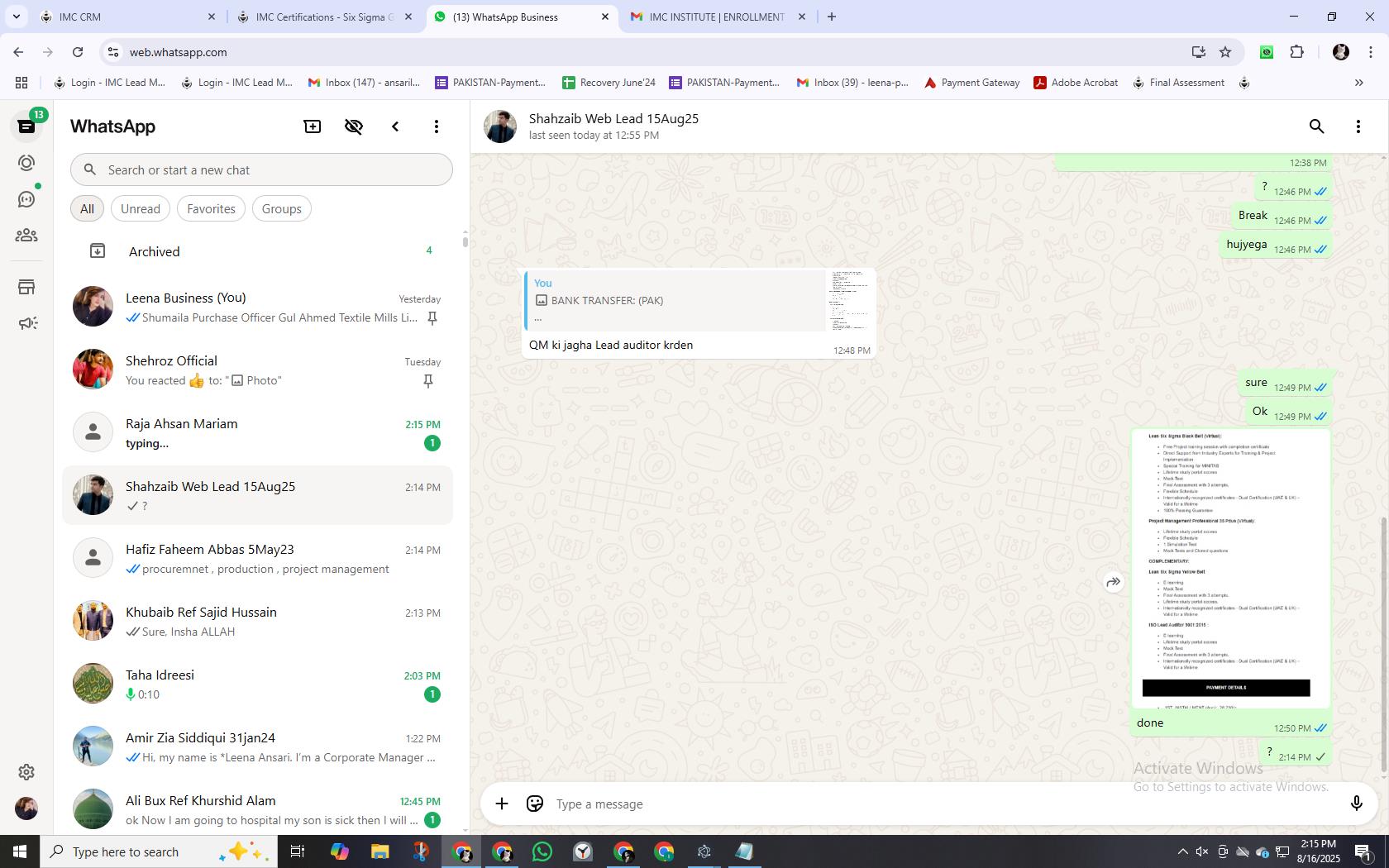Image resolution: width=1389 pixels, height=868 pixels.
Task: Open Shahzaib contact header info
Action: [613, 126]
